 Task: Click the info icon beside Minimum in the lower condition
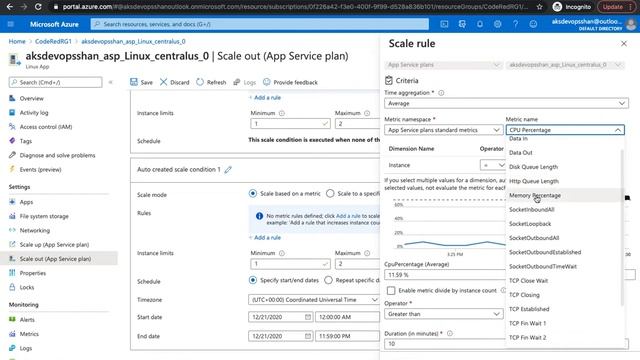(282, 253)
